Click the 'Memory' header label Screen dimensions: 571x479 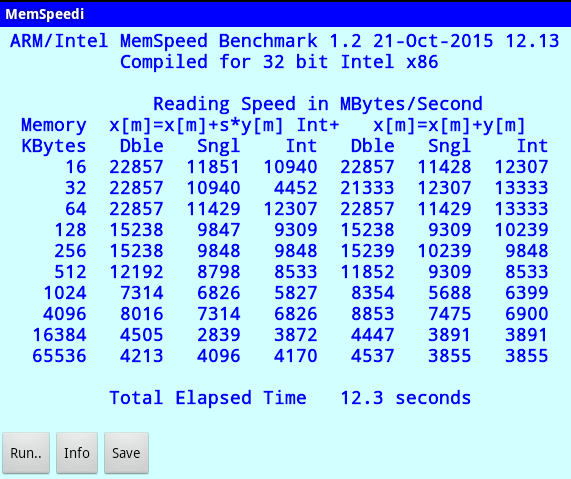[54, 126]
